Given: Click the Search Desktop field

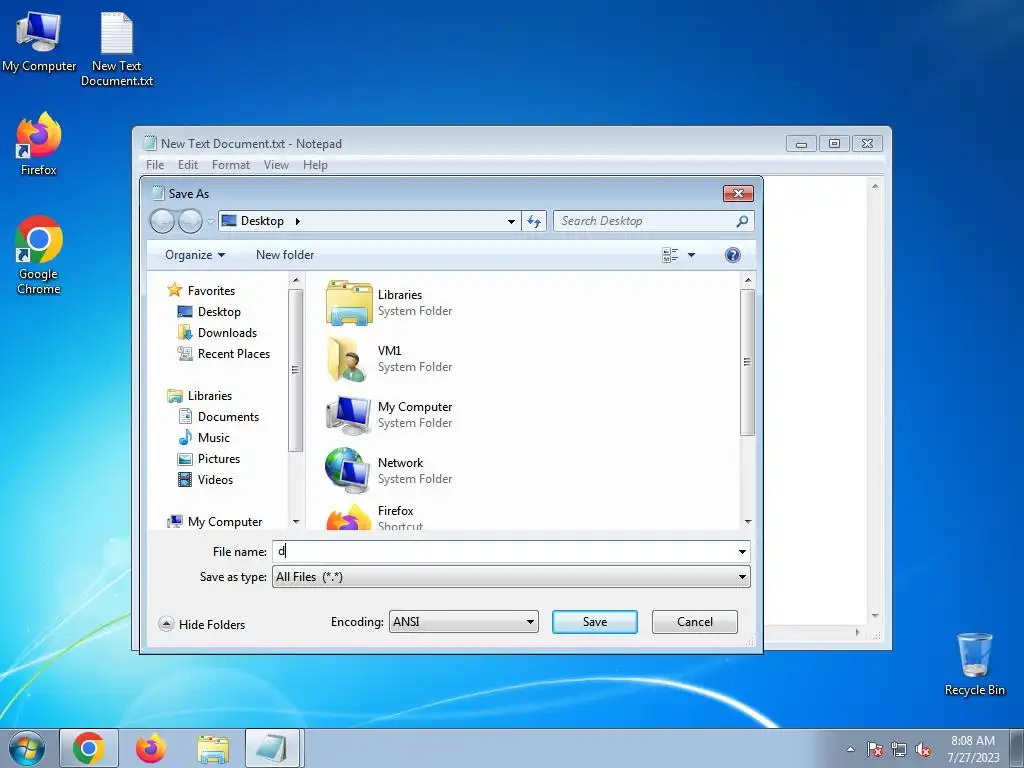Looking at the screenshot, I should (x=653, y=221).
